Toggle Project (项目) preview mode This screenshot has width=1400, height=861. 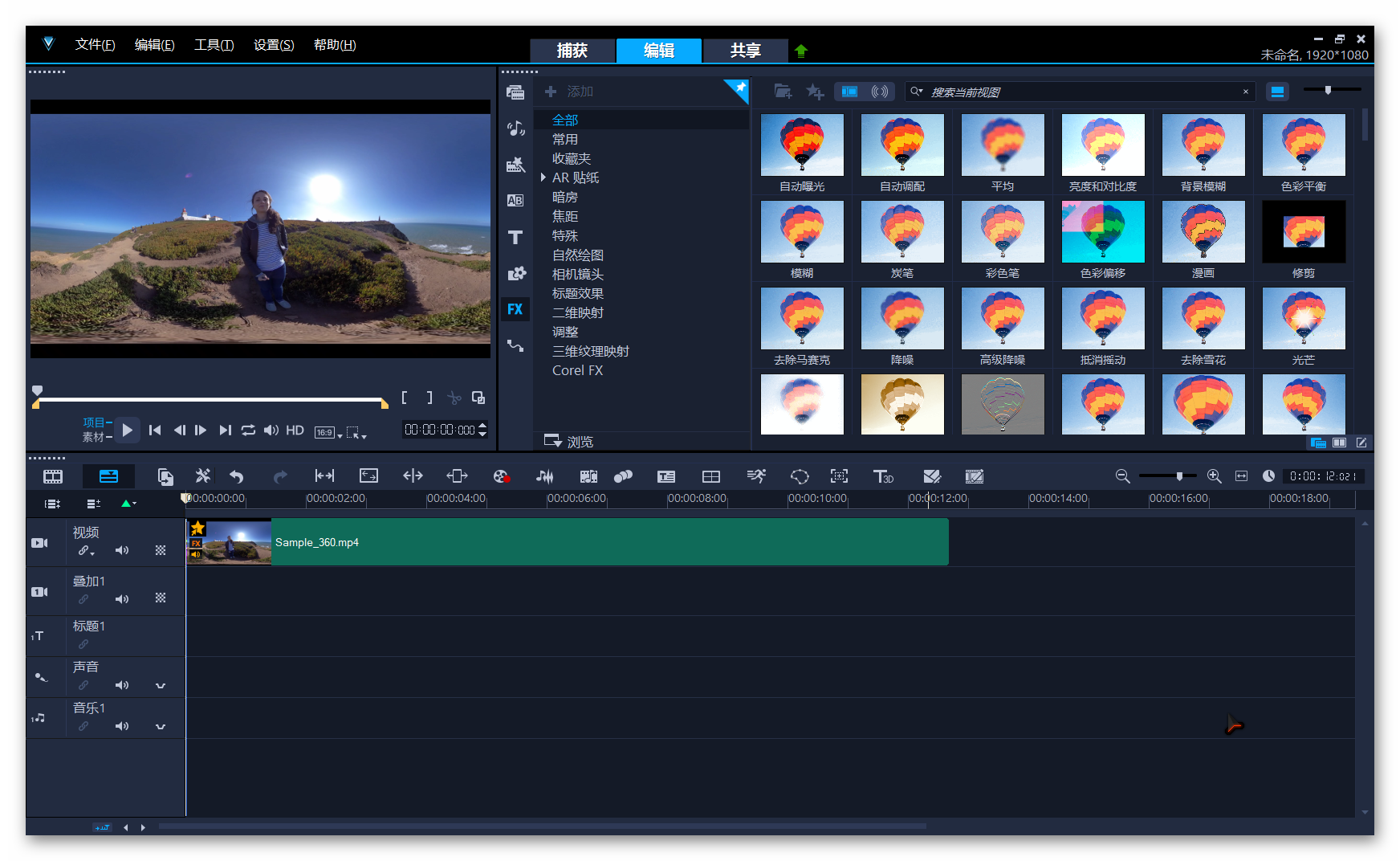(x=97, y=422)
